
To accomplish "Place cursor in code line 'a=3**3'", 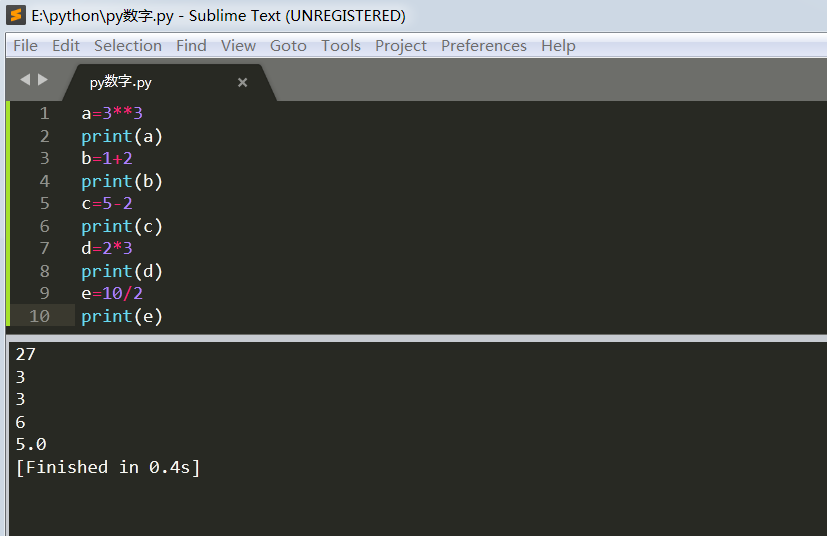I will click(112, 113).
